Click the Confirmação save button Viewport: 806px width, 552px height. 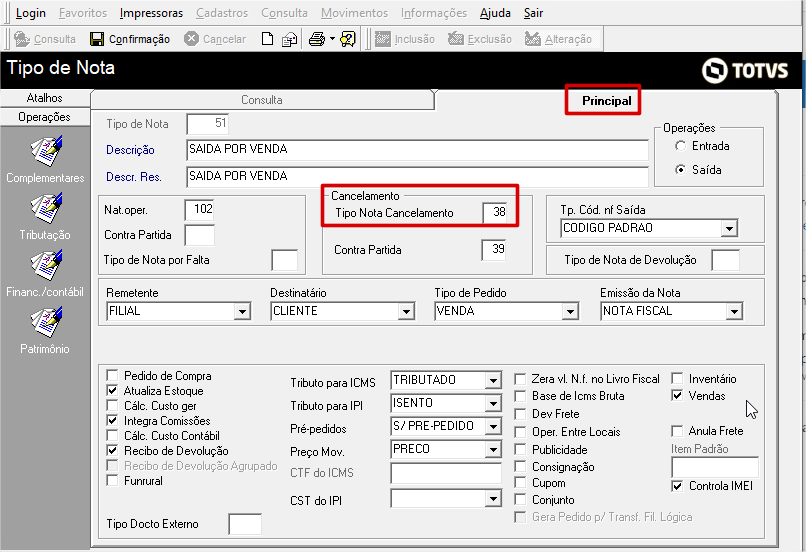coord(130,39)
